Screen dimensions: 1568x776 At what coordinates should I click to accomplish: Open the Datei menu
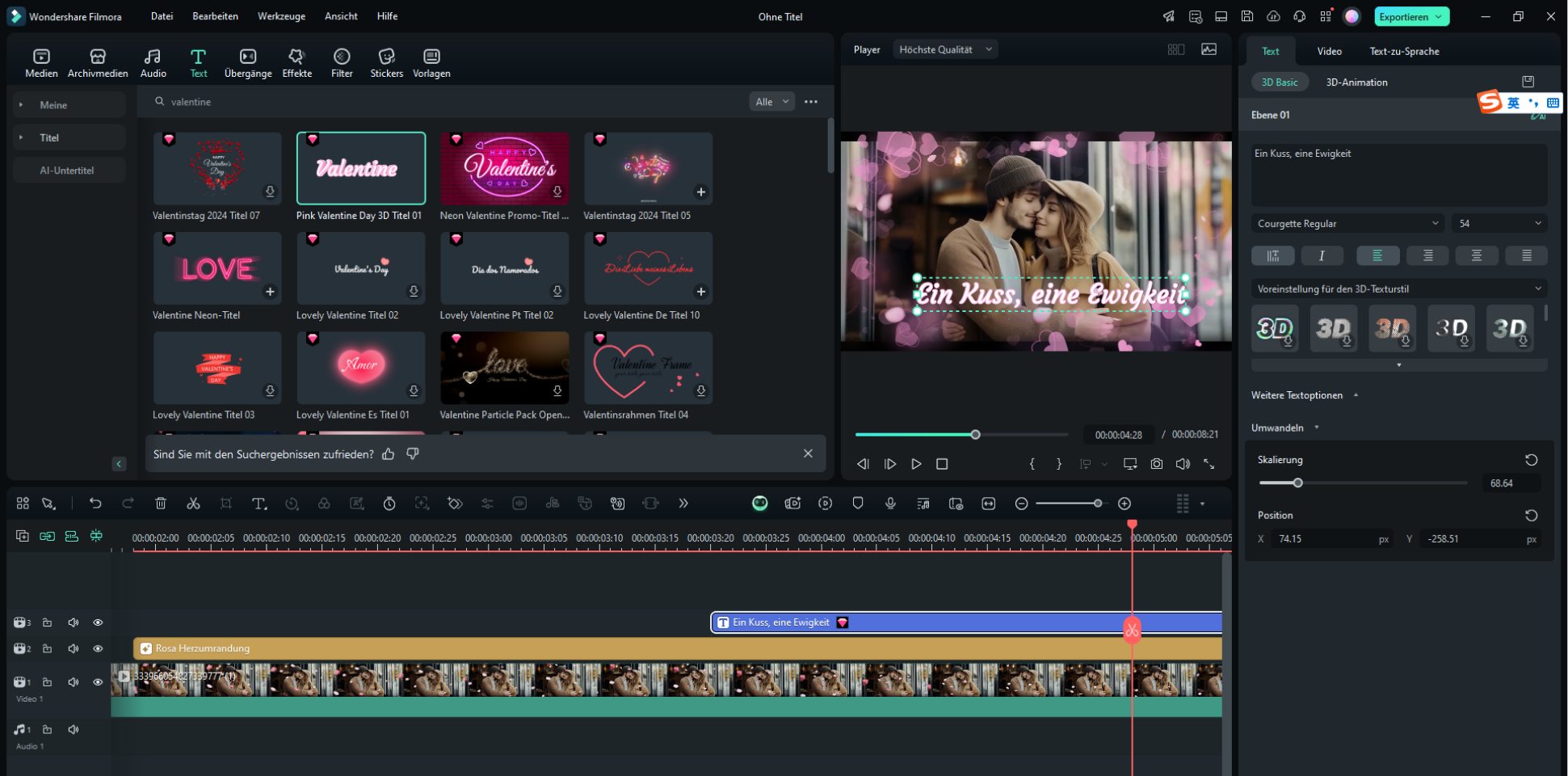point(162,16)
